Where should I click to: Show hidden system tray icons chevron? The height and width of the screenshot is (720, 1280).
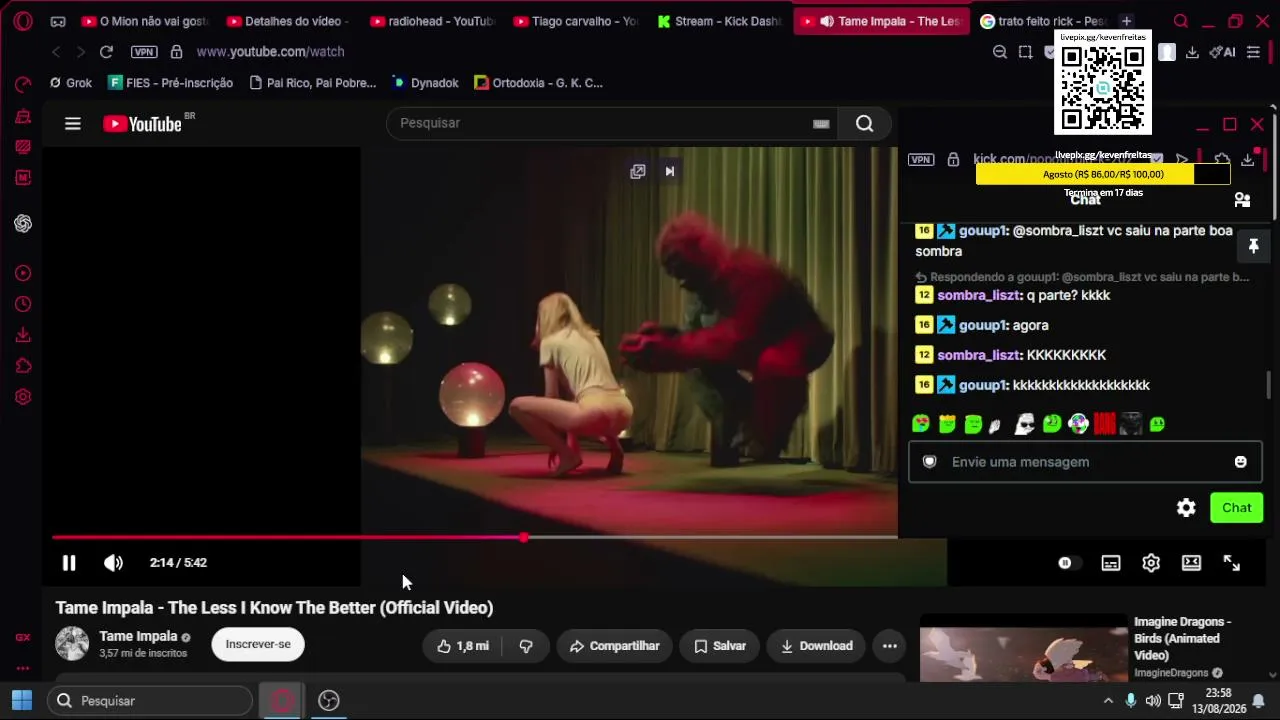(x=1108, y=701)
